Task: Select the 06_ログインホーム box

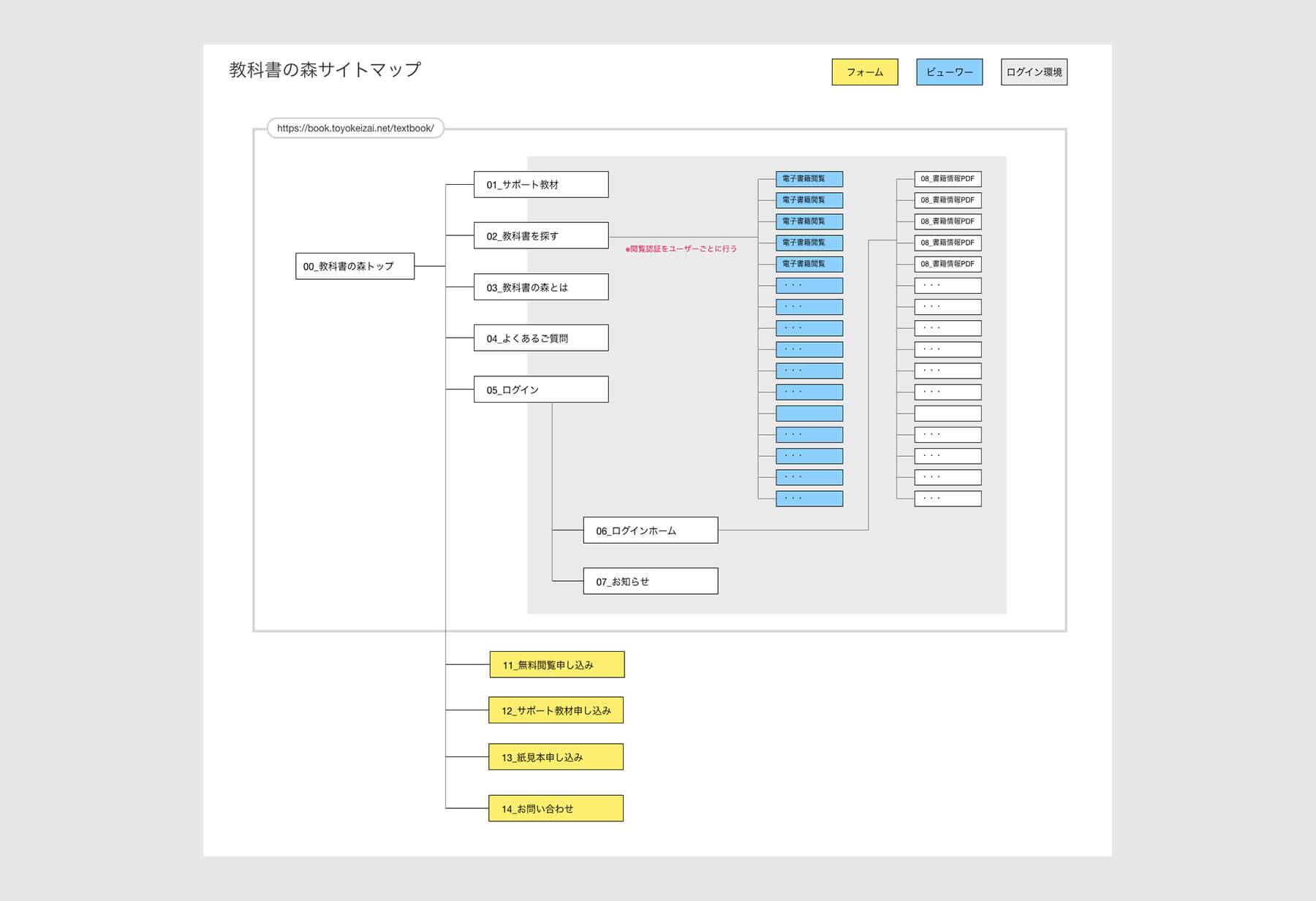Action: coord(651,530)
